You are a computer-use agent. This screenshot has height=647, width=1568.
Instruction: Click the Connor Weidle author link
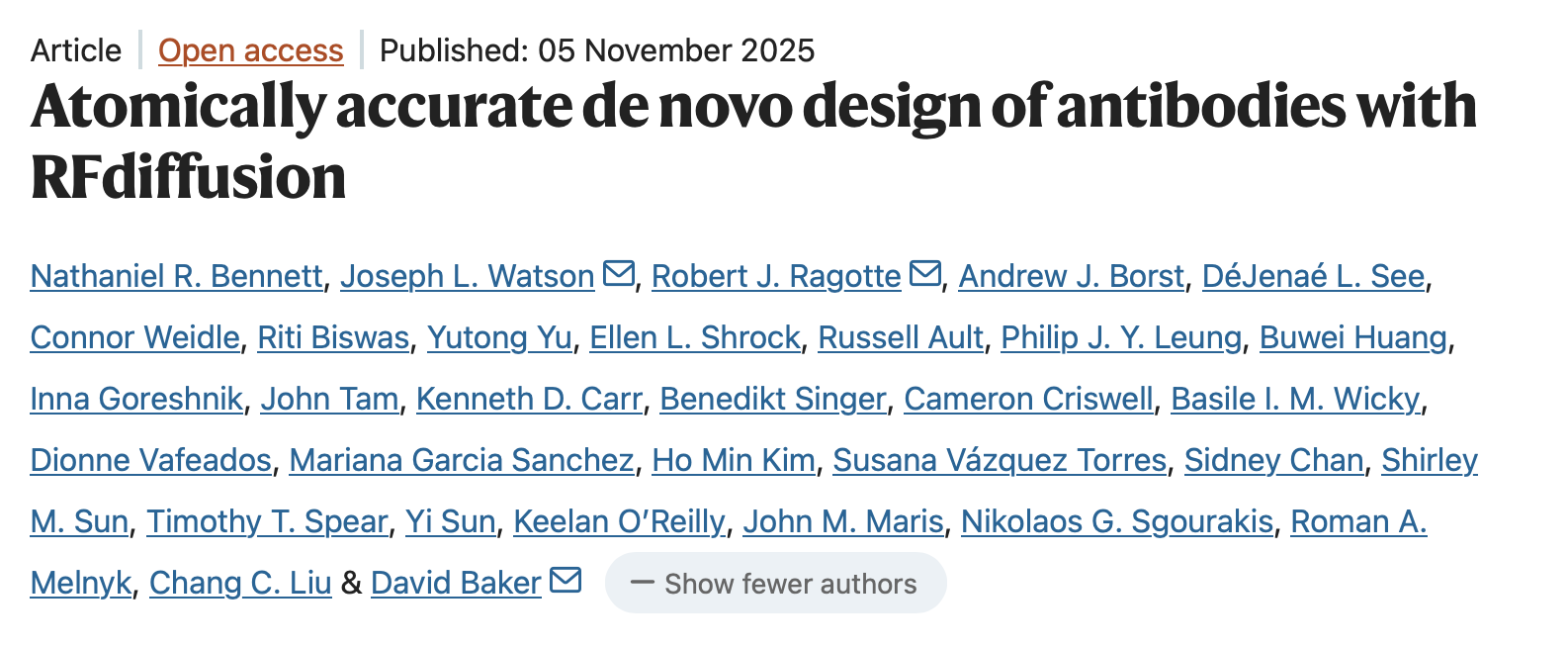point(131,338)
